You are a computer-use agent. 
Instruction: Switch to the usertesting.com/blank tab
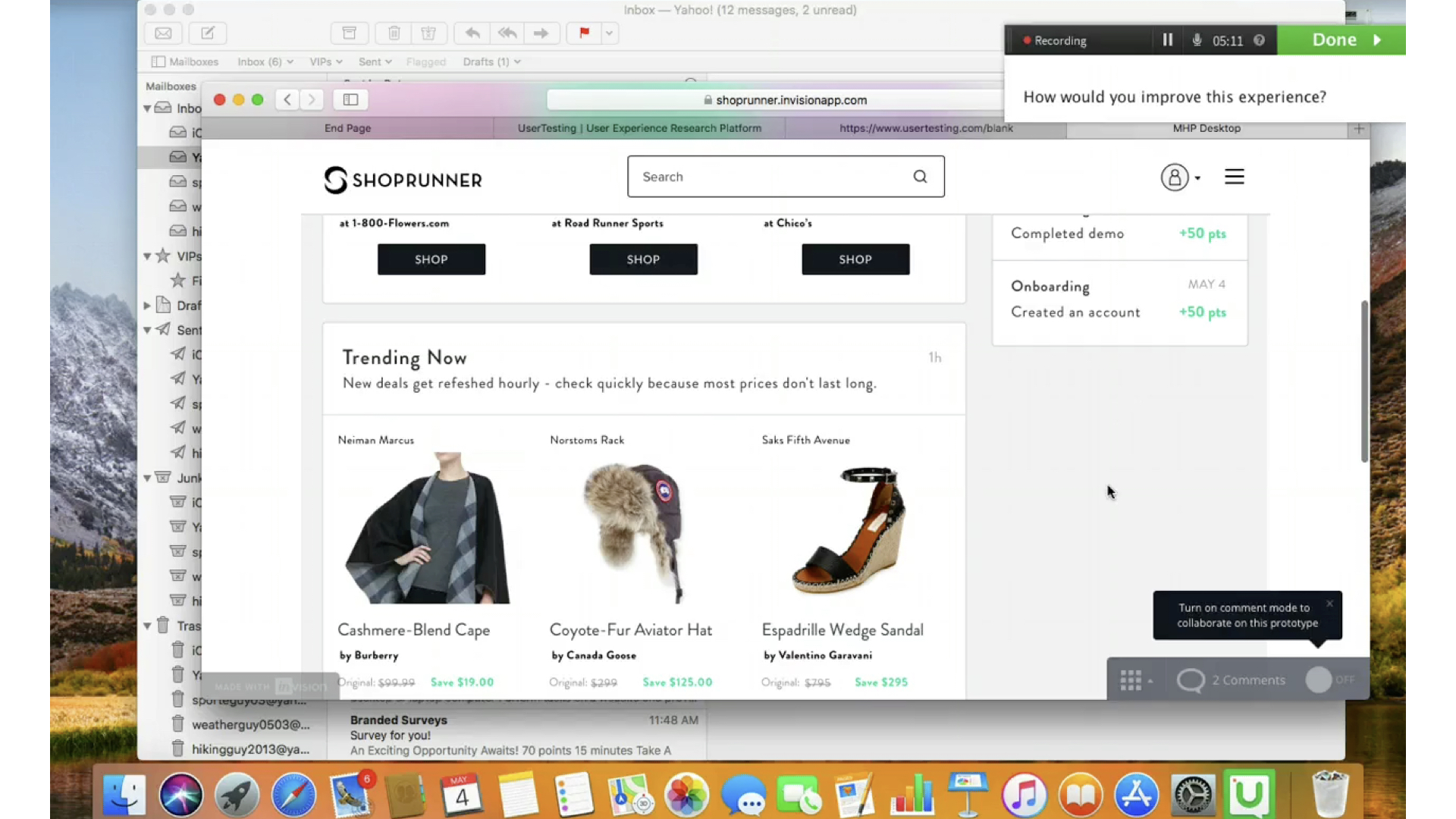pyautogui.click(x=926, y=128)
